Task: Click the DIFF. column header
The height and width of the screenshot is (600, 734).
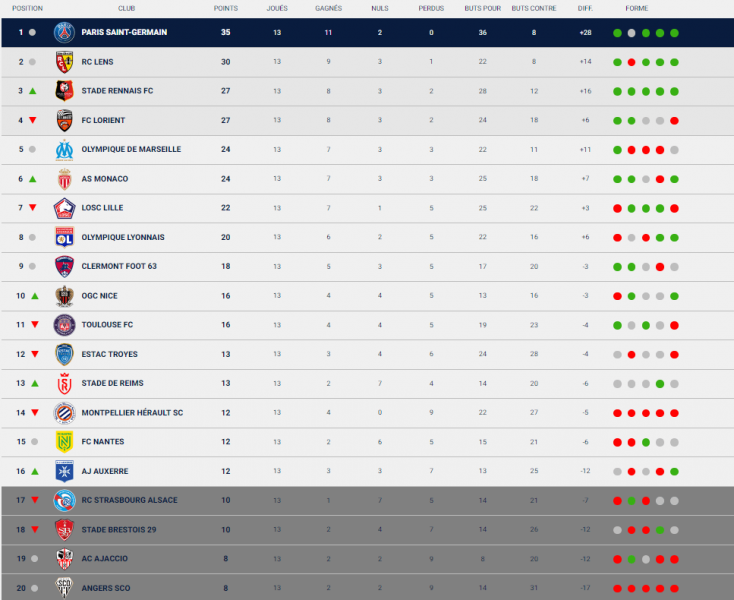Action: coord(585,8)
